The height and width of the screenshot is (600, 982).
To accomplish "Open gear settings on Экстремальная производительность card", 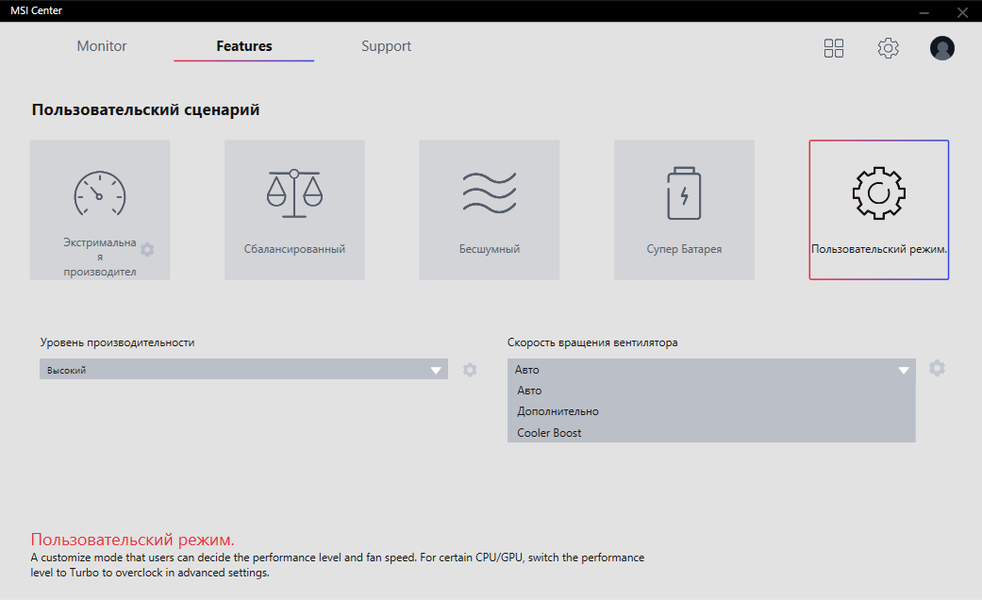I will (147, 250).
